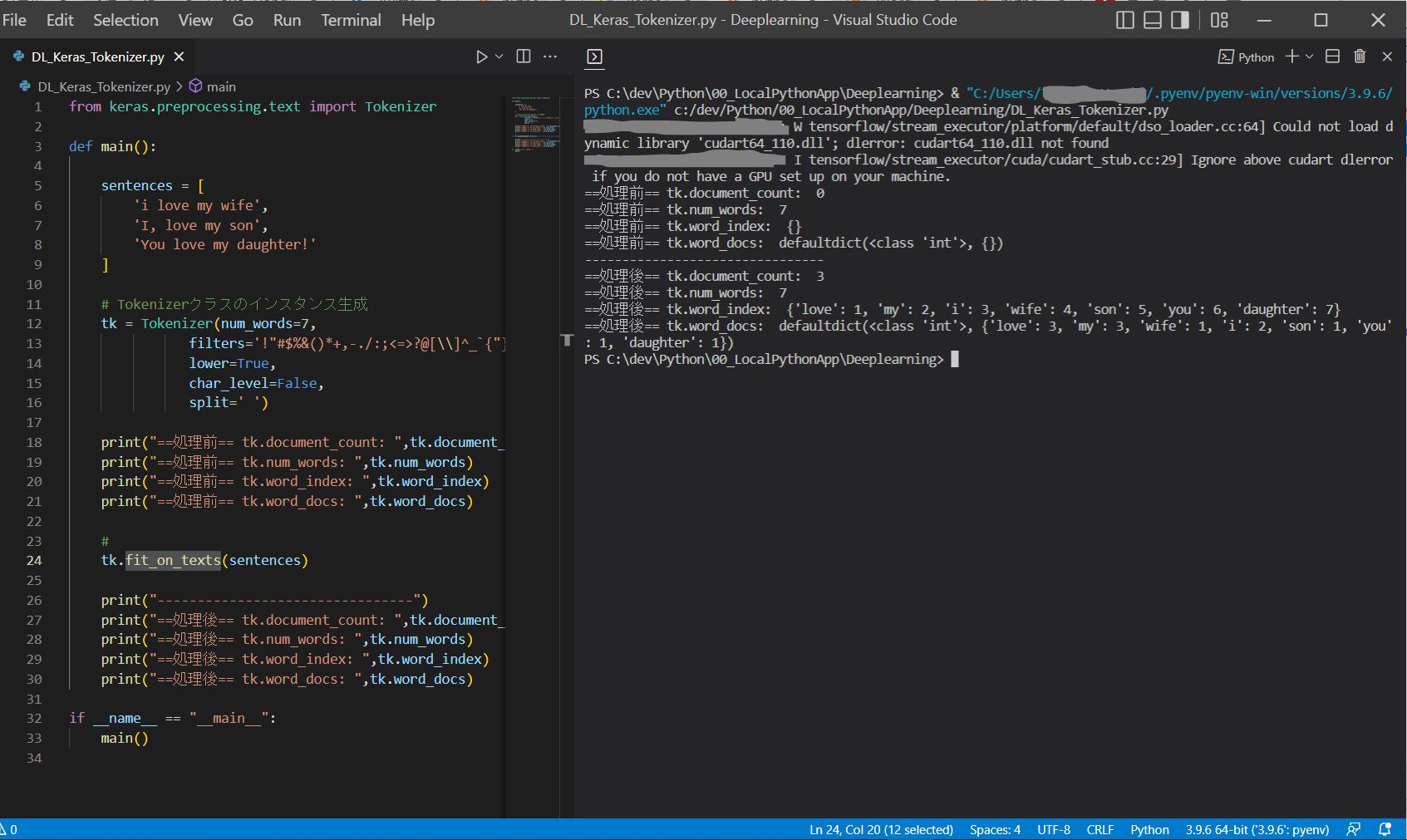Open the Go menu

click(243, 20)
